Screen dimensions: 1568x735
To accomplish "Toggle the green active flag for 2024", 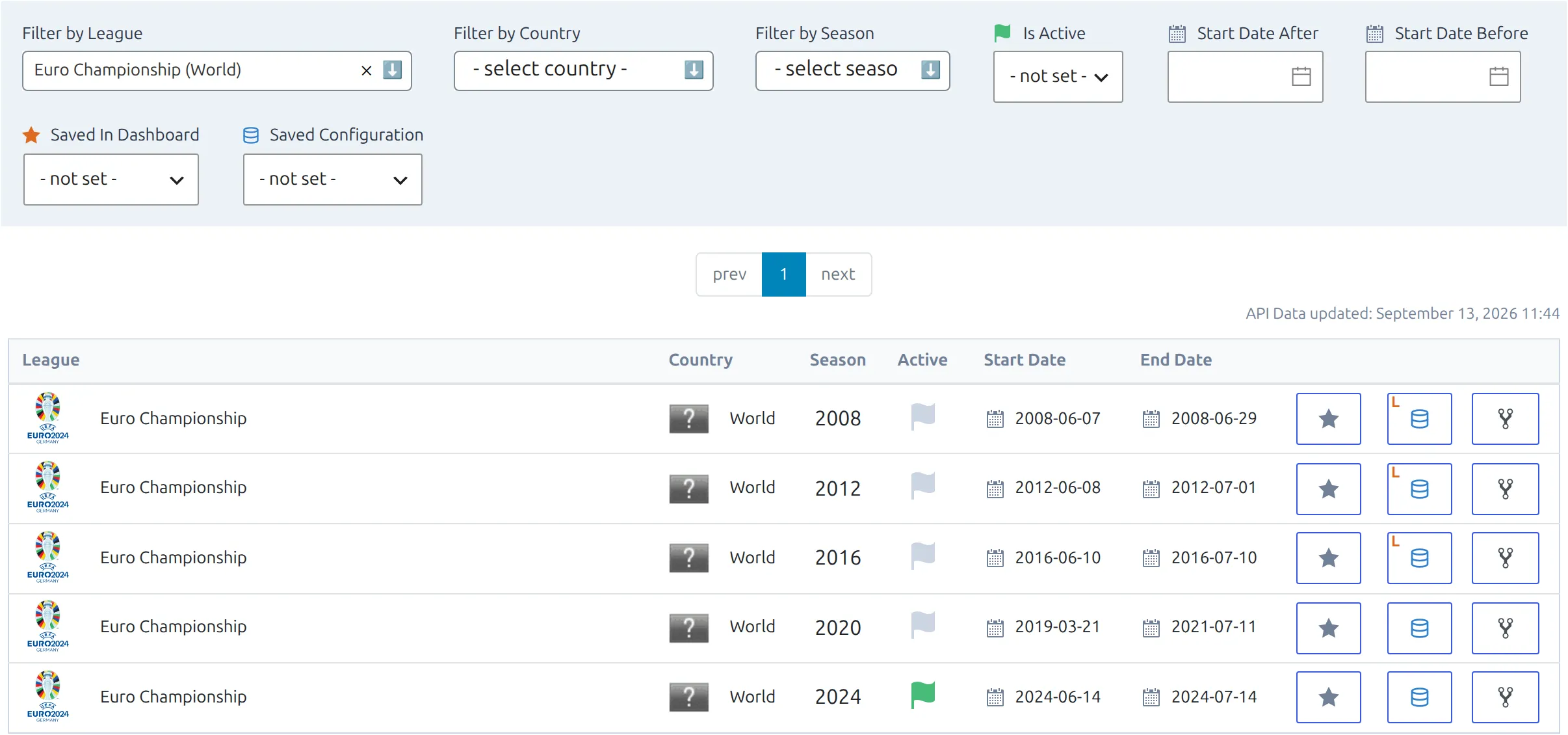I will coord(922,695).
